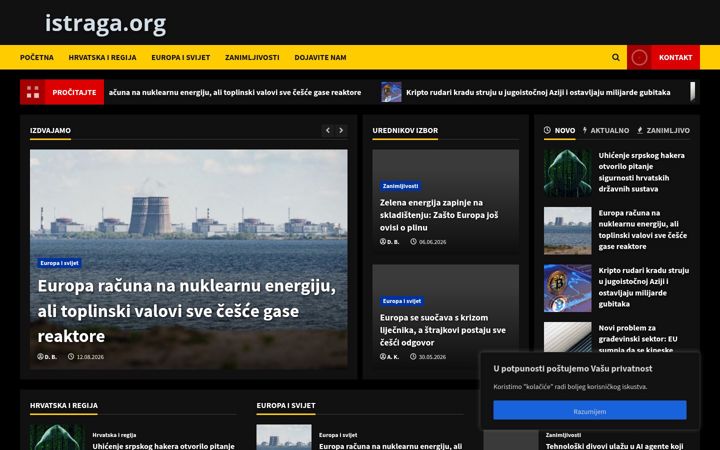Open the bottom article Uhićenje srpskog hakera otvorilo pitanje
720x450 pixels.
click(x=163, y=446)
